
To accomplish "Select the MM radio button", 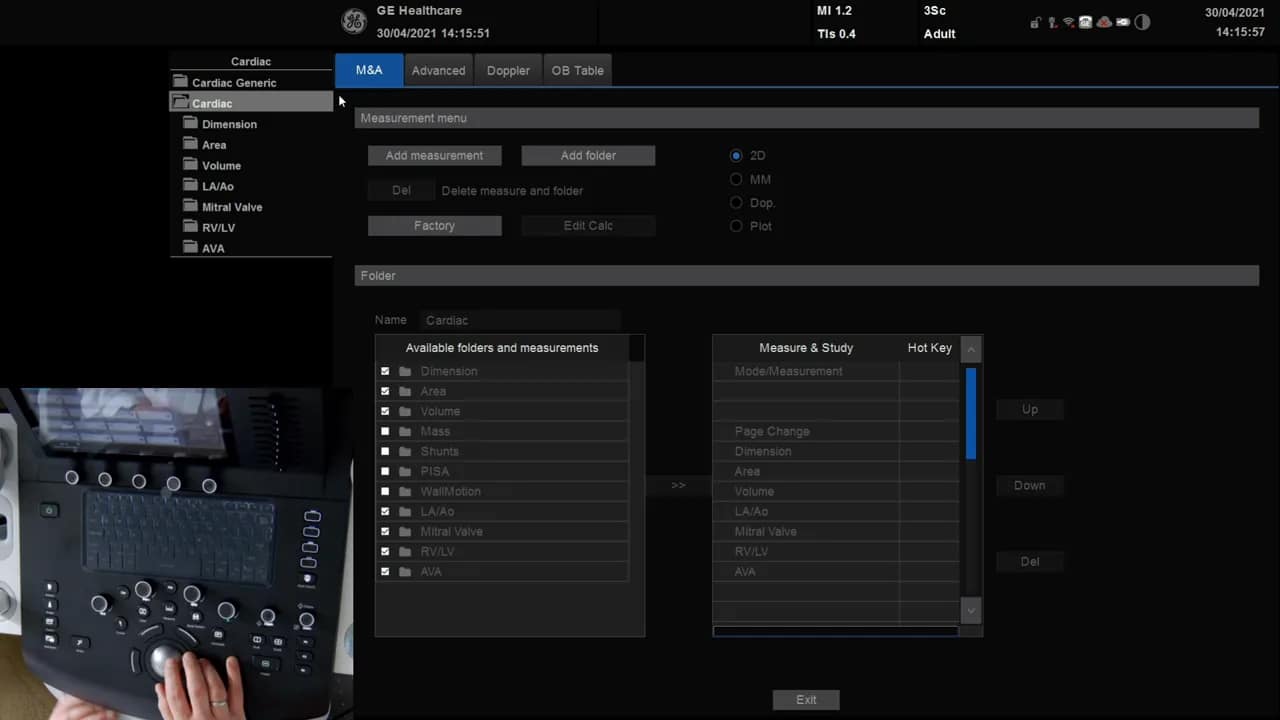I will point(736,179).
